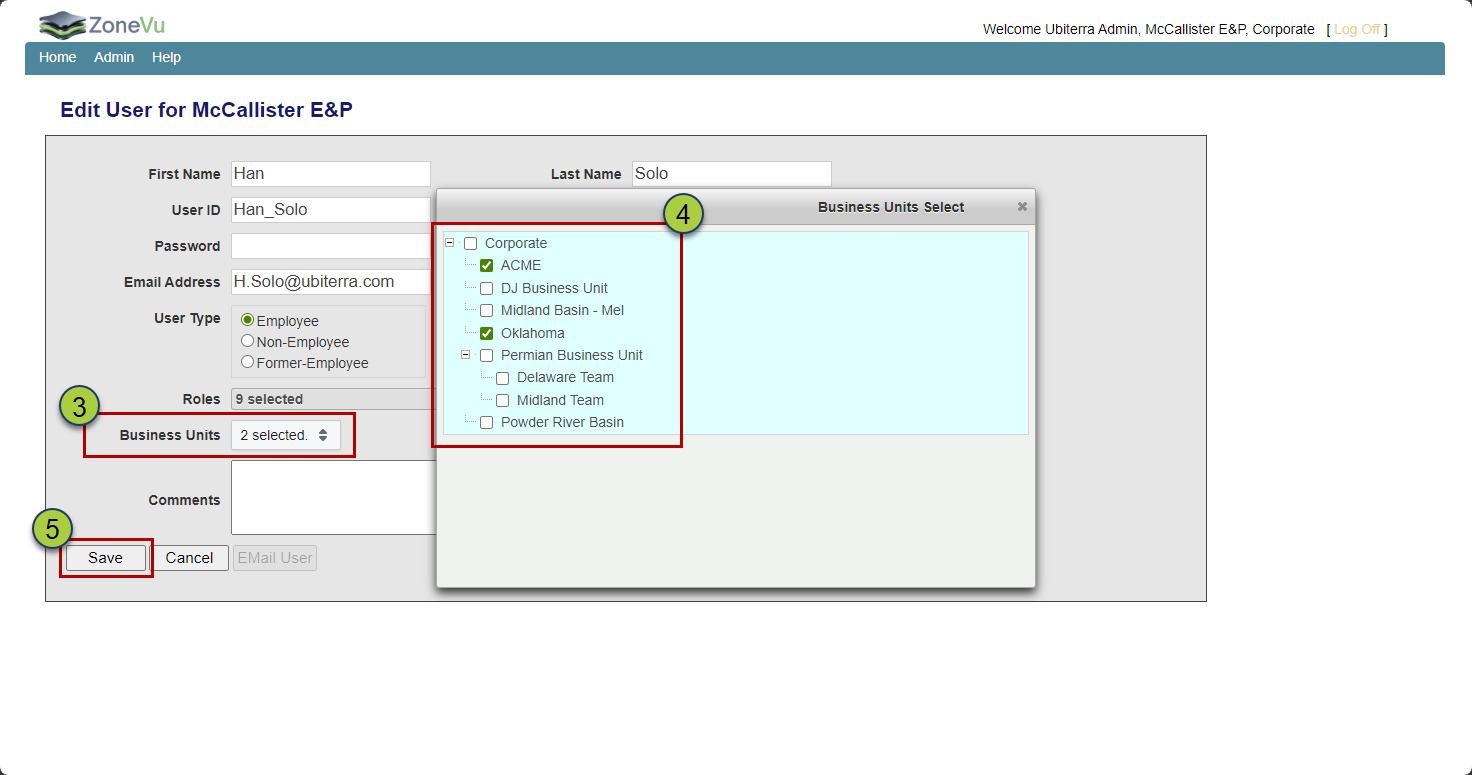This screenshot has width=1472, height=775.
Task: Check the DJ Business Unit box
Action: 487,289
